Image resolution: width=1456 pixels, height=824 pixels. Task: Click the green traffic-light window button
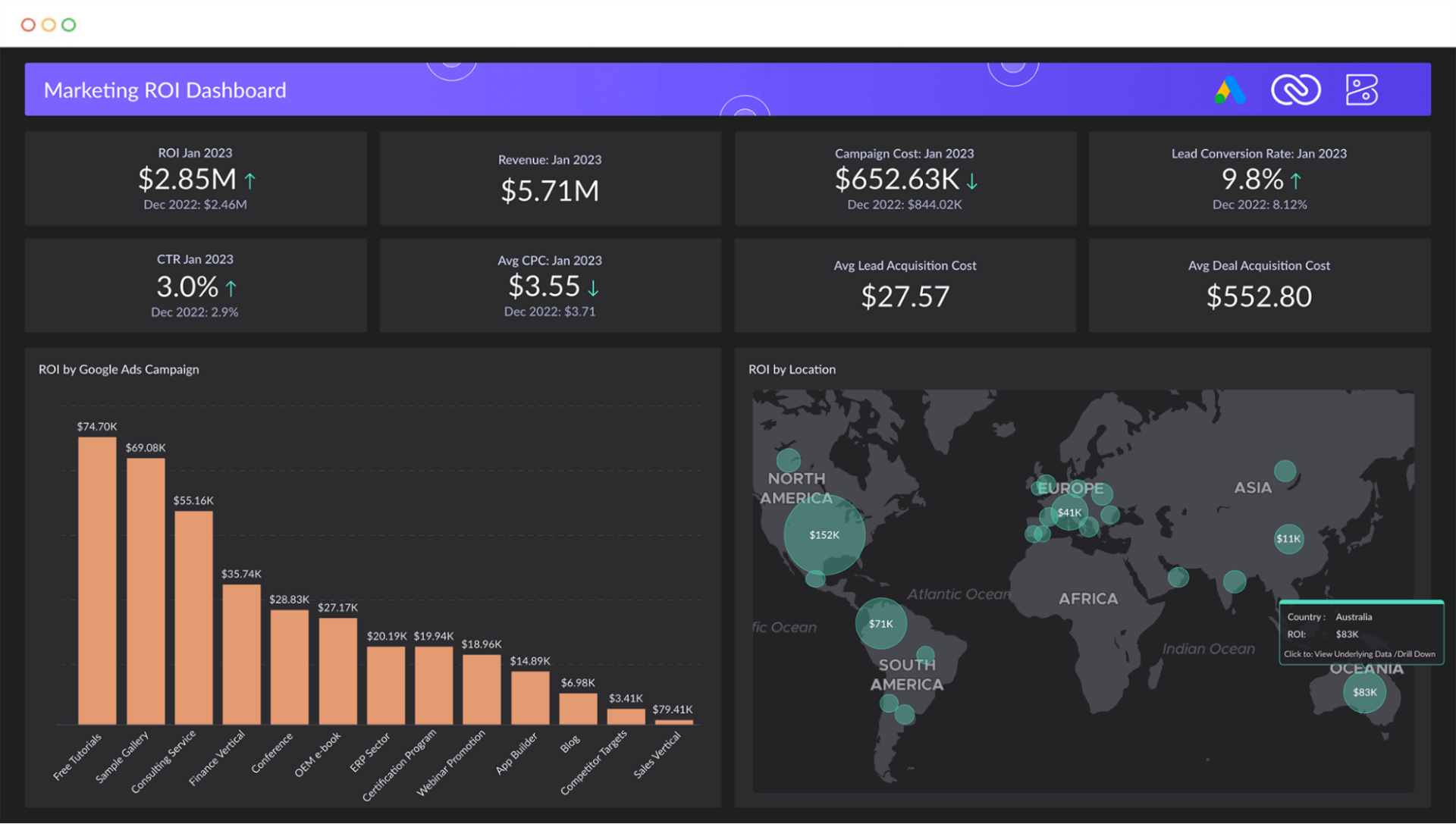point(69,24)
